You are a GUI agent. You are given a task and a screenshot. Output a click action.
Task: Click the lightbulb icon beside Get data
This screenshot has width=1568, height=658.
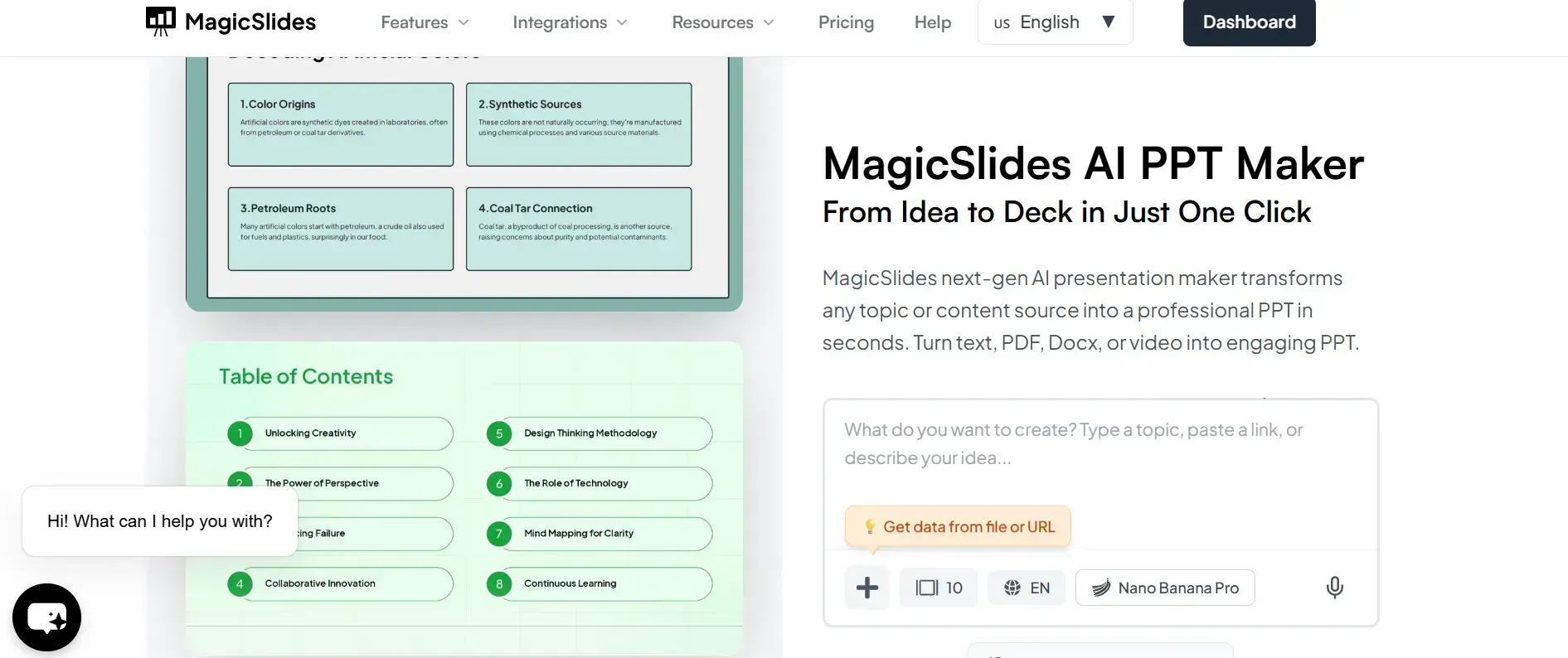870,526
